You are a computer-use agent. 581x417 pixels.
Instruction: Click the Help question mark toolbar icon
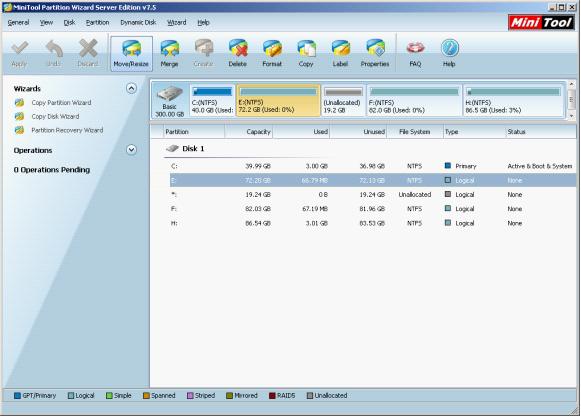point(449,49)
